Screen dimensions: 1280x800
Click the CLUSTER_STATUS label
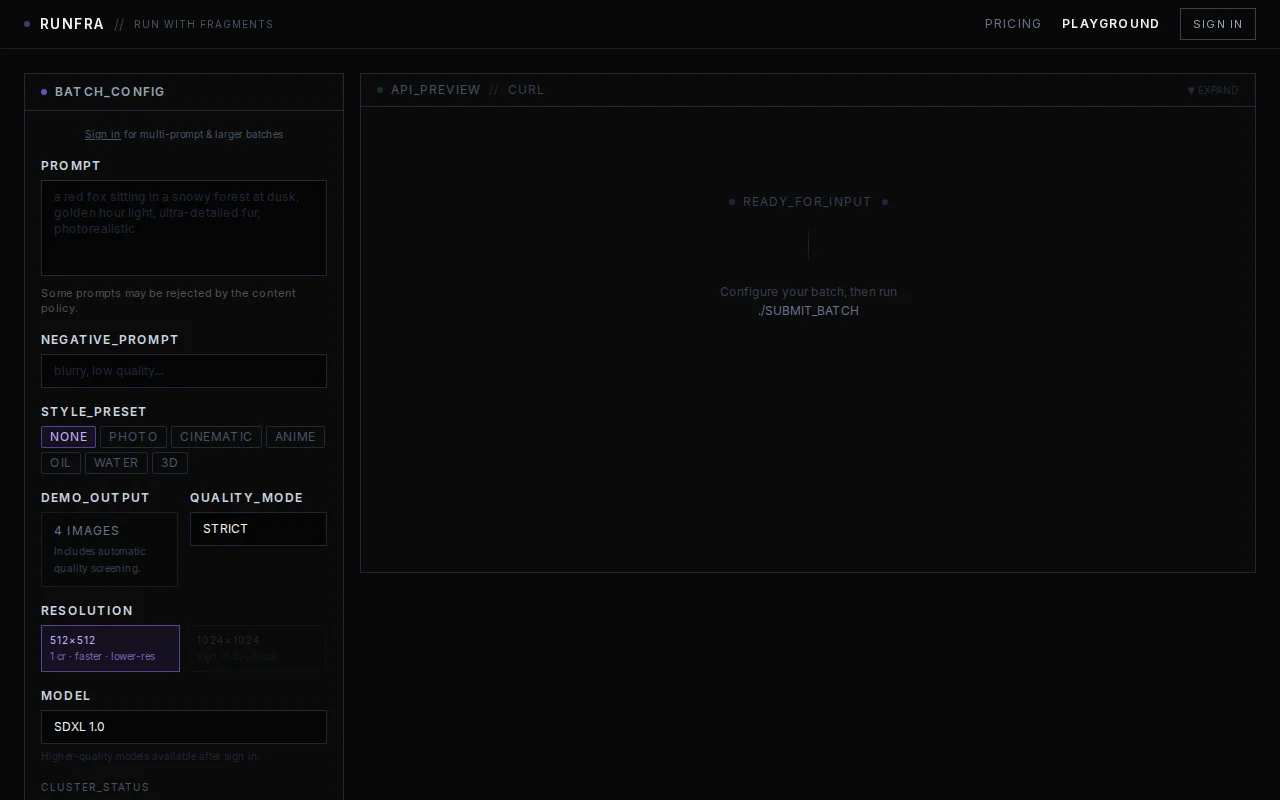(95, 788)
